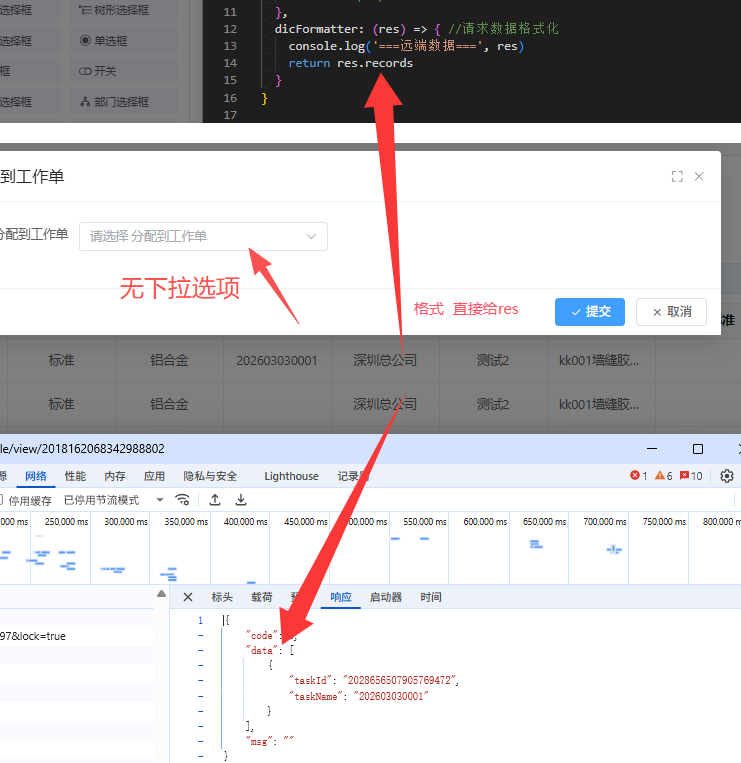Screen dimensions: 741x763
Task: Click the import HAR upload icon
Action: [215, 500]
